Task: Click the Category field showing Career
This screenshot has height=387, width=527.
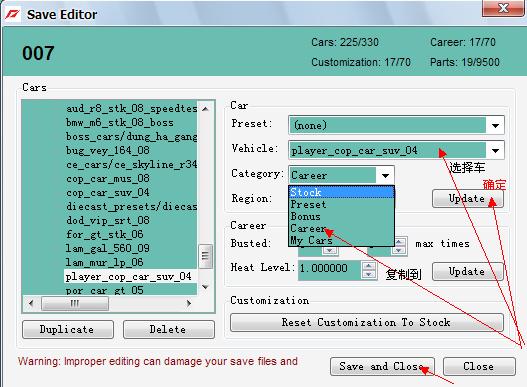Action: 332,175
